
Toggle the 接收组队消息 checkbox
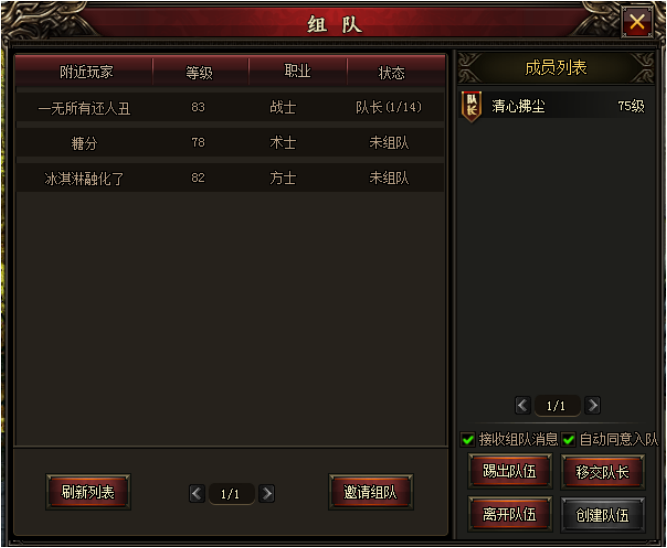click(468, 440)
